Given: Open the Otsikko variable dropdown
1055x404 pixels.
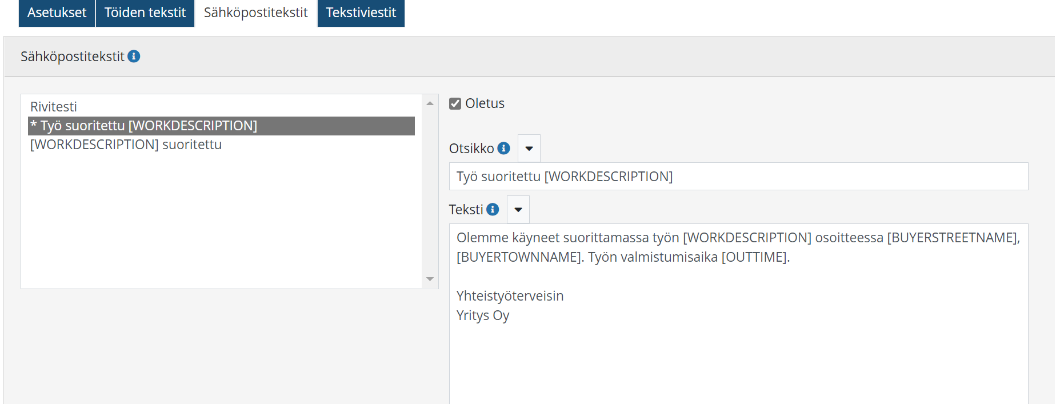Looking at the screenshot, I should point(529,148).
